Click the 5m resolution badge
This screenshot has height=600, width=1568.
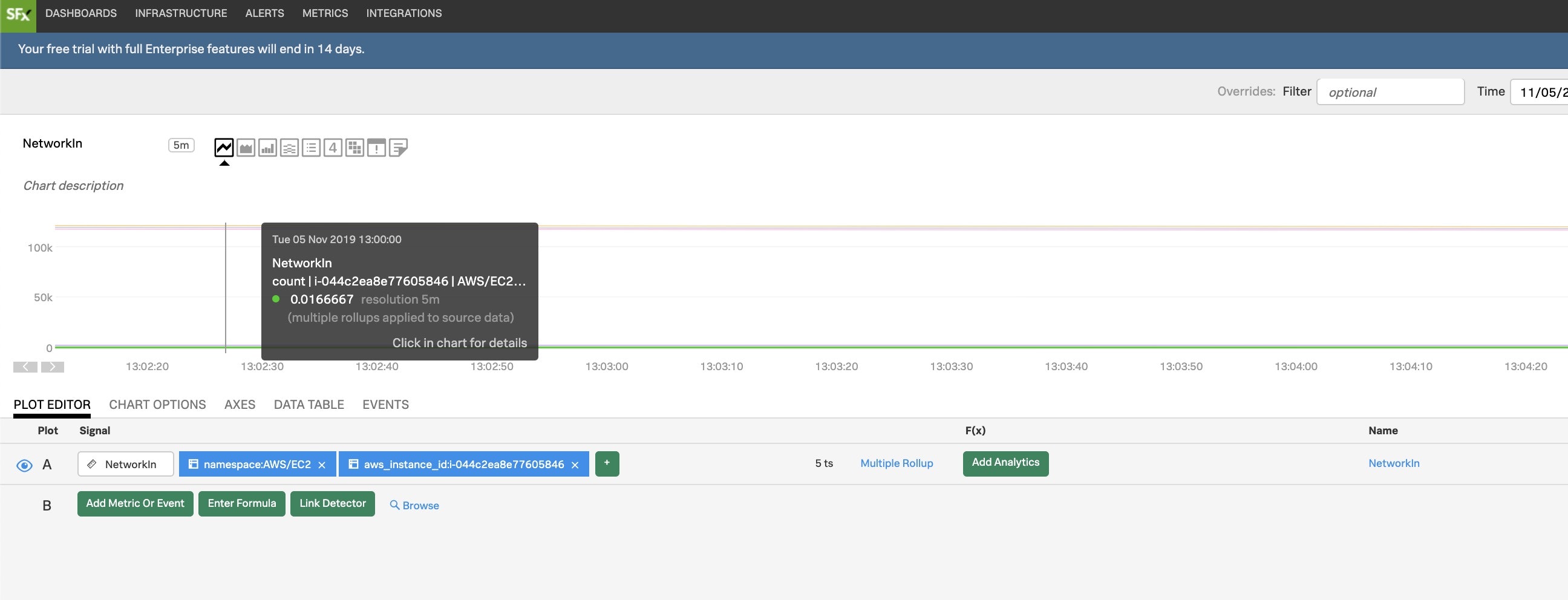pyautogui.click(x=181, y=145)
